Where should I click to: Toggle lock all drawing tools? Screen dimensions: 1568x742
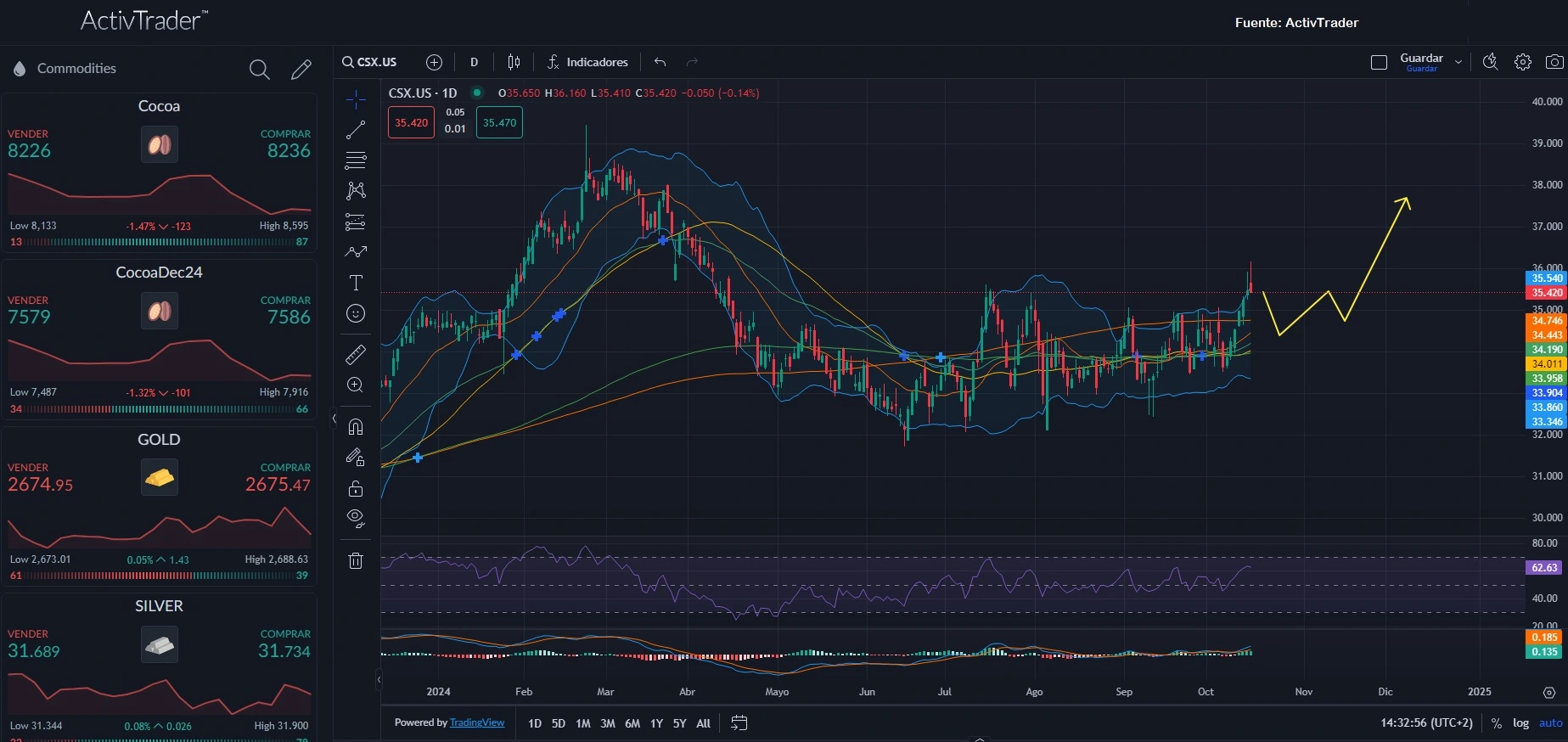pyautogui.click(x=356, y=488)
